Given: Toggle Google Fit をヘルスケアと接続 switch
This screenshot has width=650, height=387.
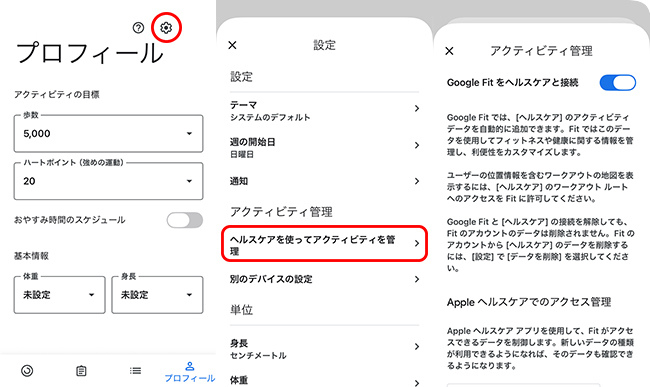Looking at the screenshot, I should pos(618,82).
